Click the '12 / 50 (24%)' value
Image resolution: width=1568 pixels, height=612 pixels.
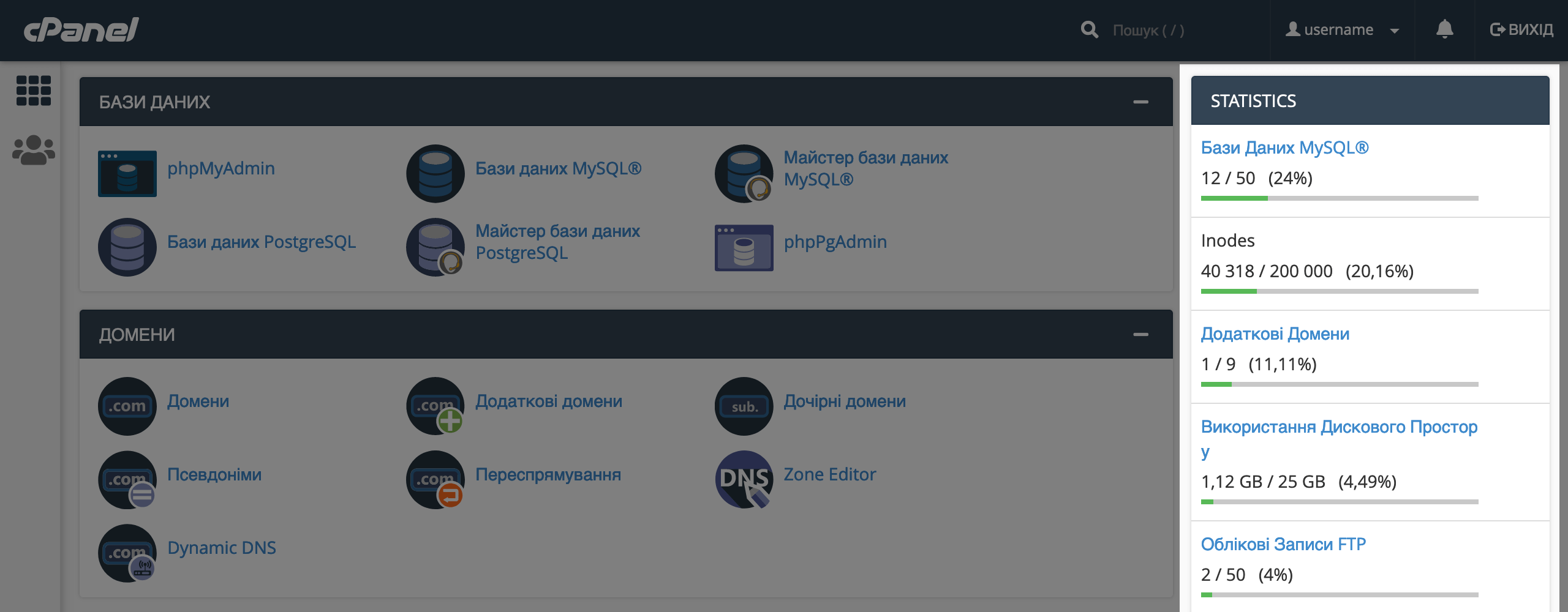[x=1257, y=178]
